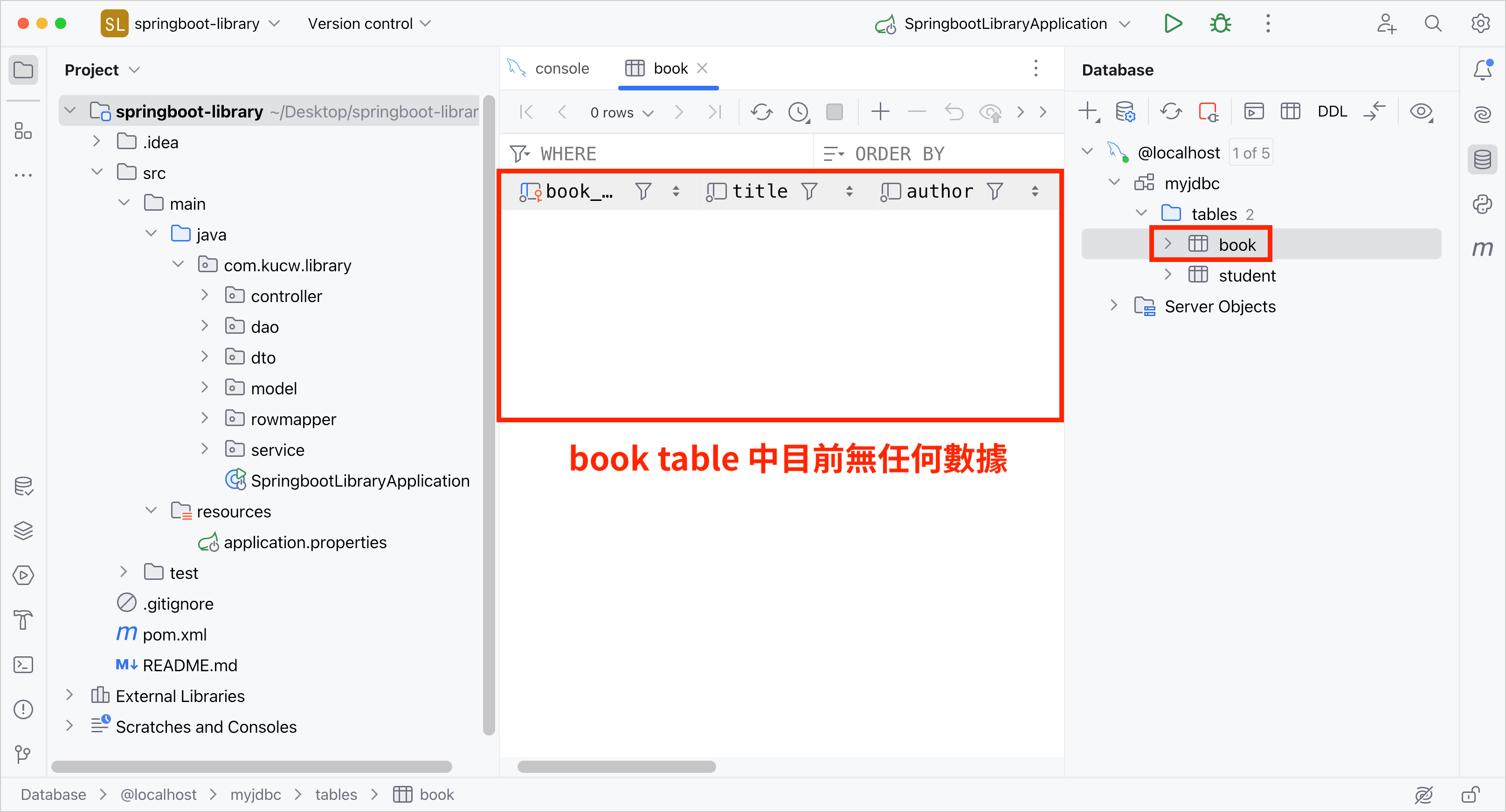Click the add row plus icon
The image size is (1506, 812).
click(x=880, y=112)
